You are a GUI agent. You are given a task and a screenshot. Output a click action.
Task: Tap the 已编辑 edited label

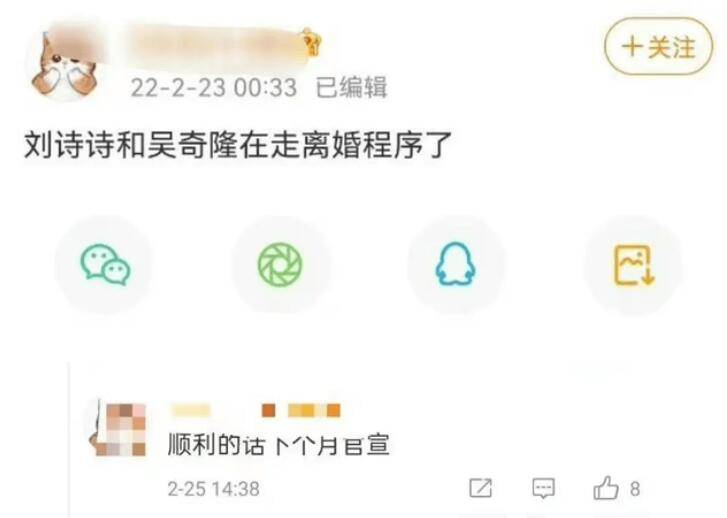click(x=351, y=87)
